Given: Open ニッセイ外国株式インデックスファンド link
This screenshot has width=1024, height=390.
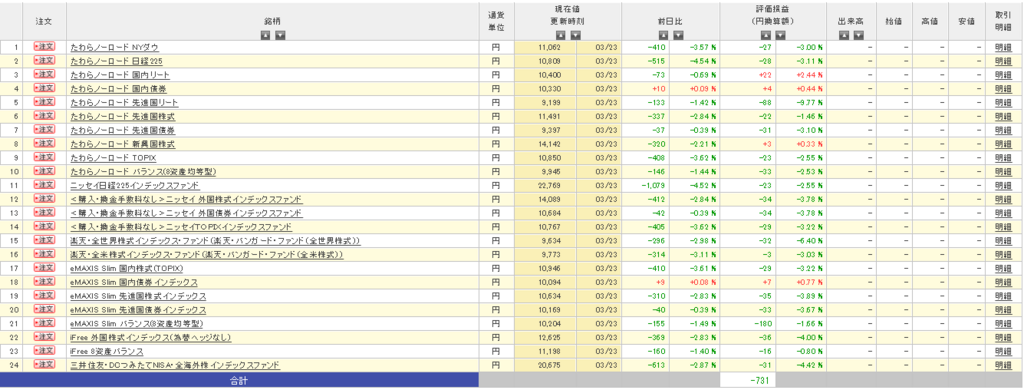Looking at the screenshot, I should (x=186, y=199).
